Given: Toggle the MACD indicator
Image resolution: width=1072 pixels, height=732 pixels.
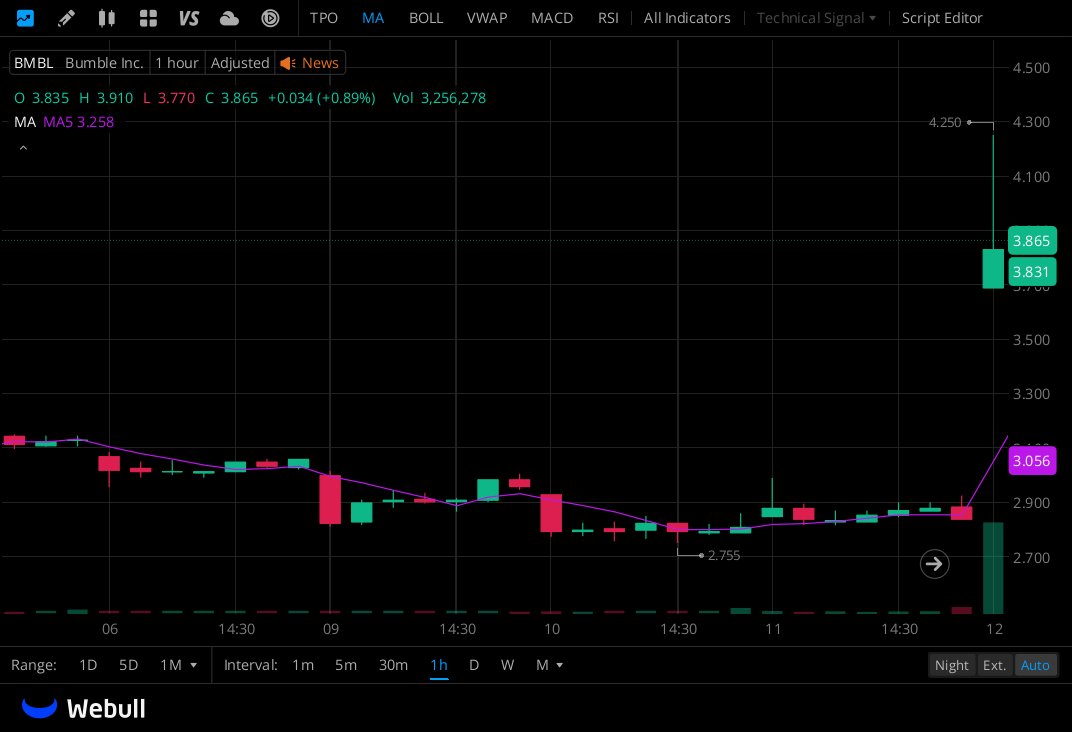Looking at the screenshot, I should pyautogui.click(x=552, y=18).
